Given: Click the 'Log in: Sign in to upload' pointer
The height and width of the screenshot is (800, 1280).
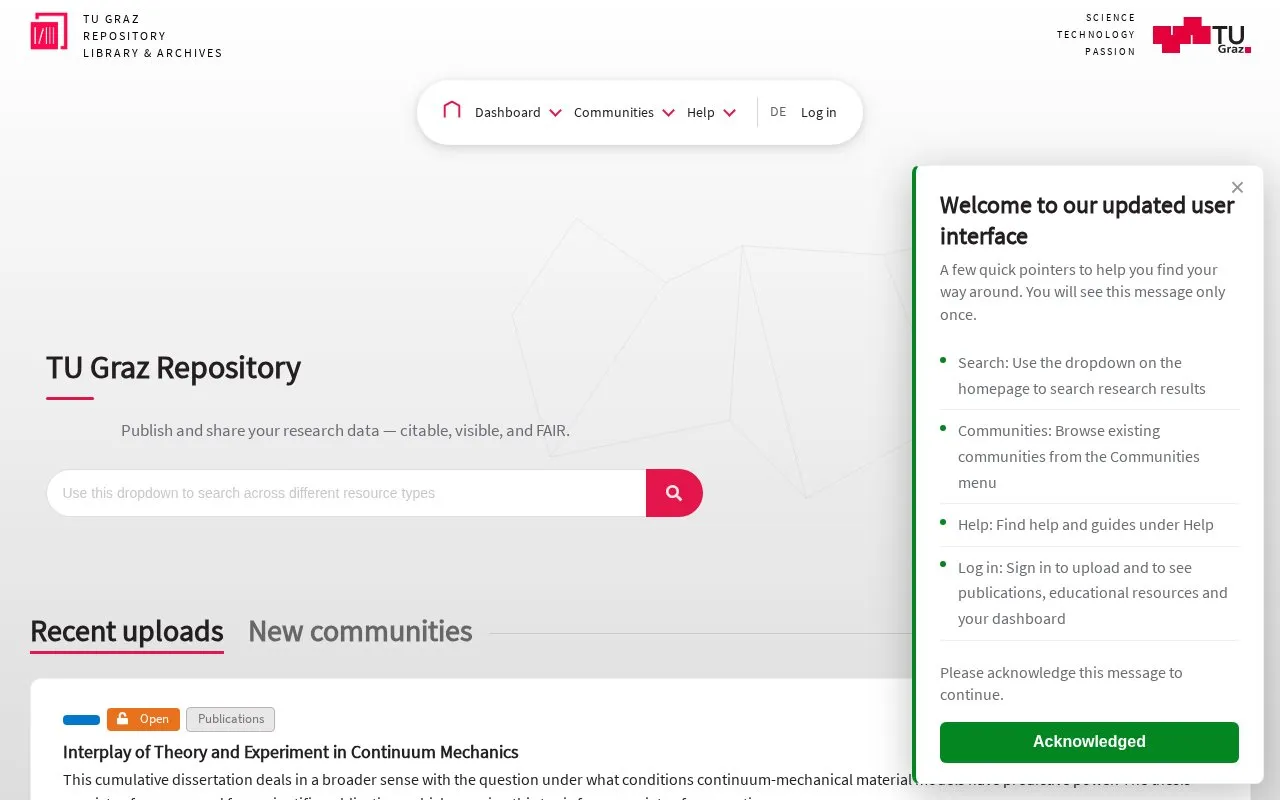Looking at the screenshot, I should click(1093, 593).
